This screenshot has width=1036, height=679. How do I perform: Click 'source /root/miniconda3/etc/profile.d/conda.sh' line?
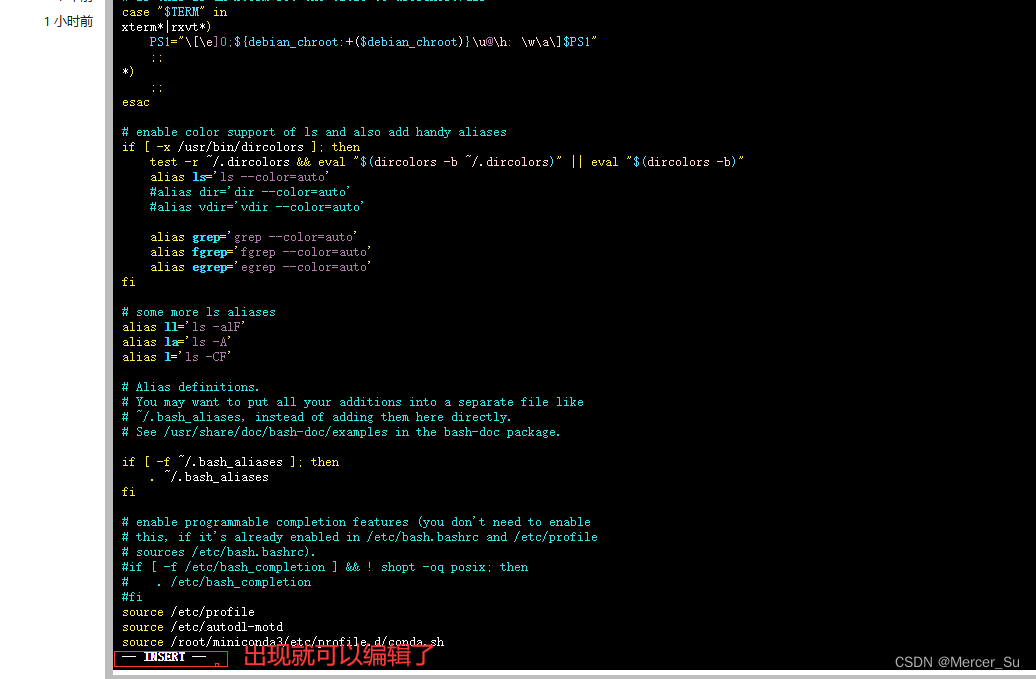pyautogui.click(x=283, y=642)
